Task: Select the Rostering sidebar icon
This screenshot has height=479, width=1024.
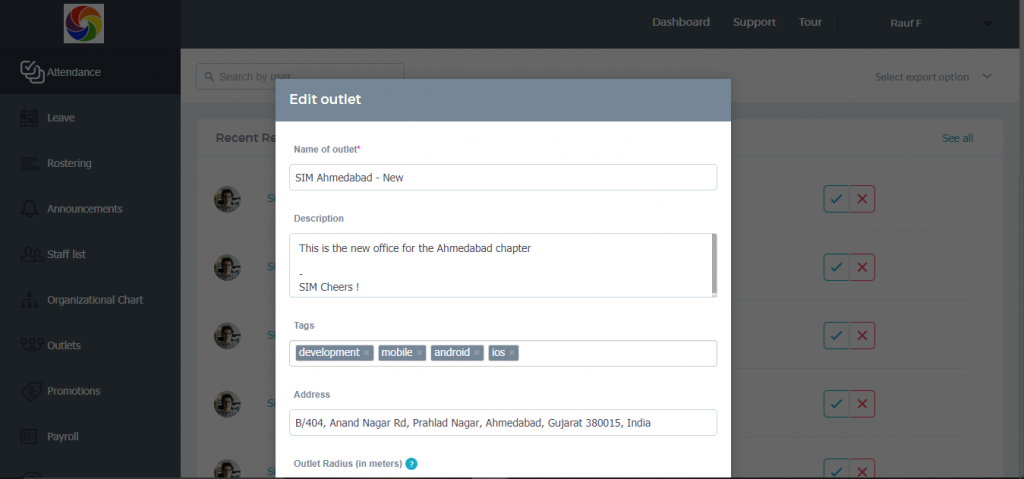Action: (x=30, y=163)
